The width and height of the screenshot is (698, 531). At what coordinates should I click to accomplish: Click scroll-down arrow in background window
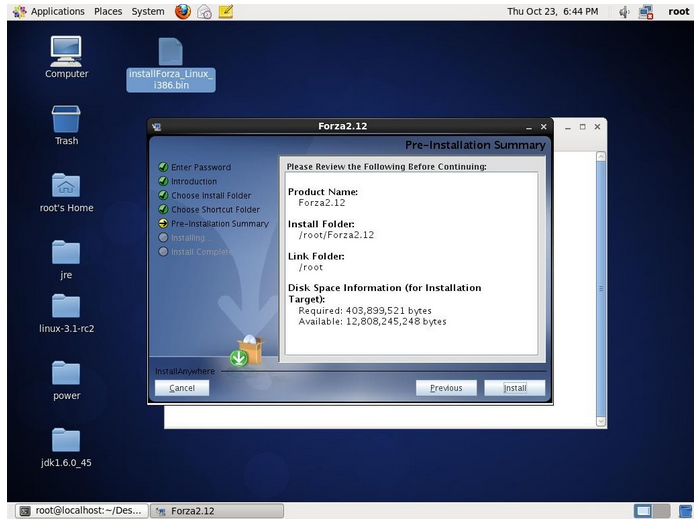click(x=601, y=421)
